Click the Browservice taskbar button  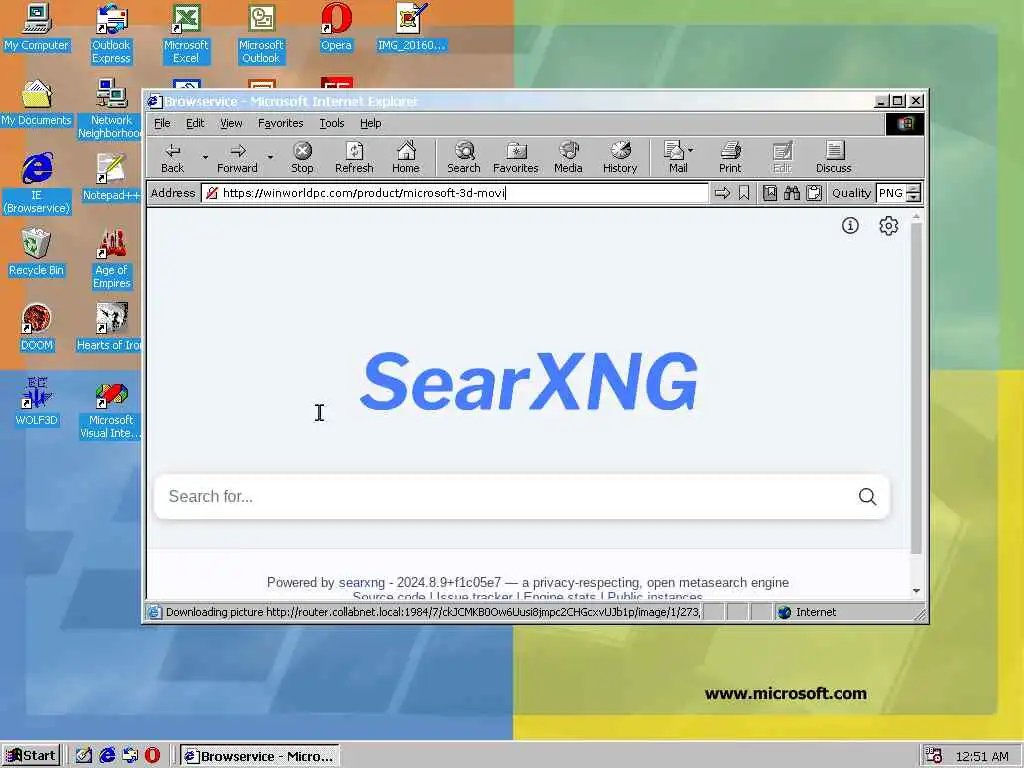260,756
